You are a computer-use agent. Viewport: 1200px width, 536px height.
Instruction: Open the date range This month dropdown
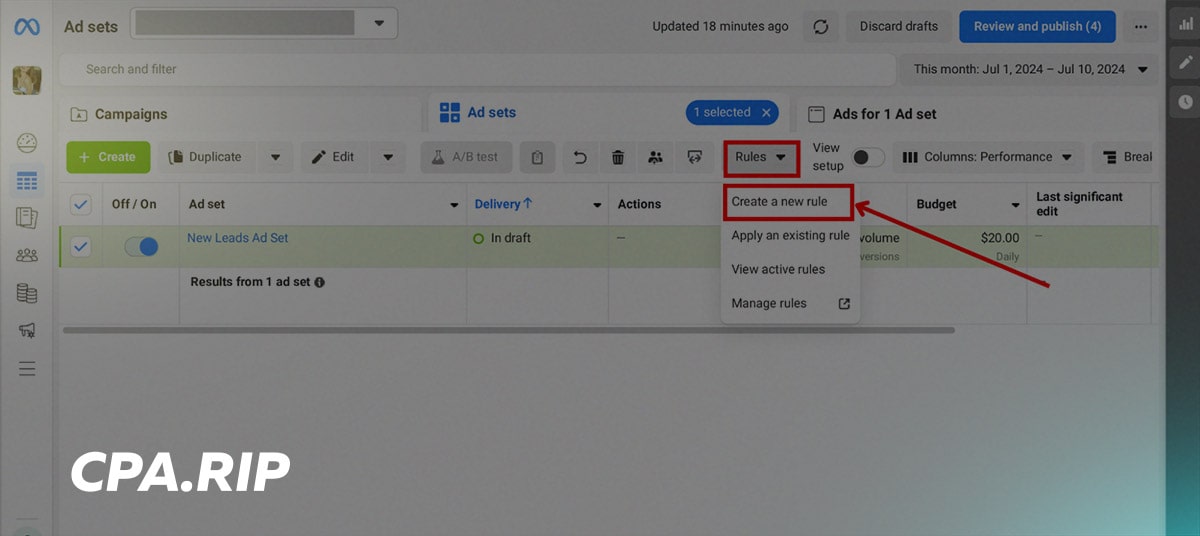[x=1030, y=69]
